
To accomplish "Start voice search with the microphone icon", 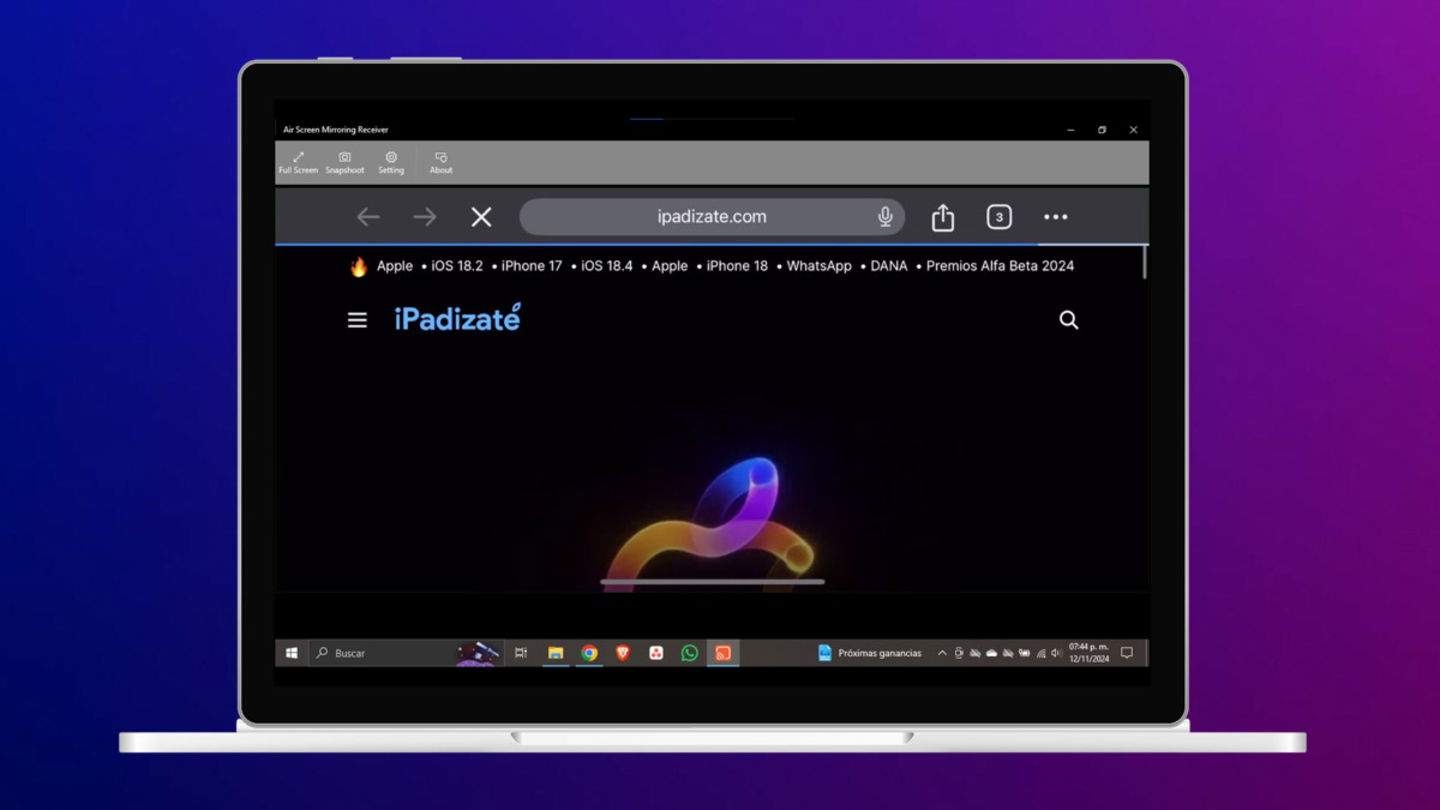I will pos(884,216).
